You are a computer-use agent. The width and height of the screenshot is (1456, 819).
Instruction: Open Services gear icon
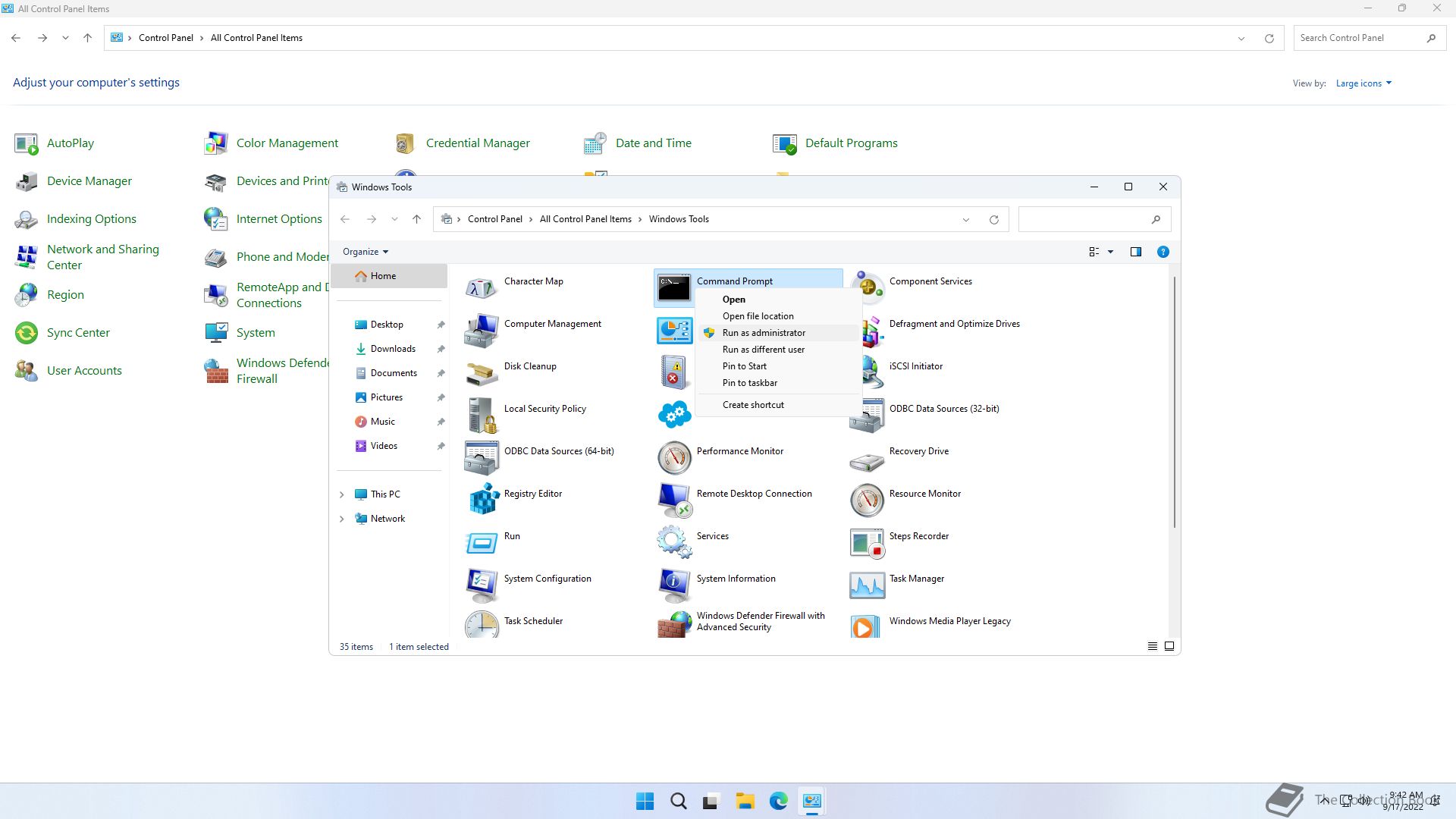coord(674,543)
